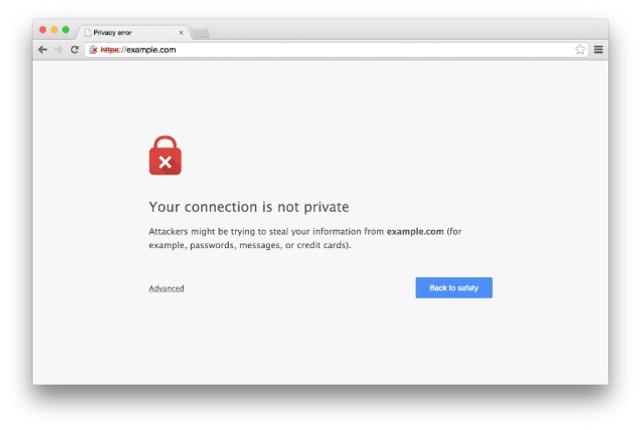Click the 'Your connection is not private' heading
Viewport: 640px width, 430px height.
coord(249,207)
